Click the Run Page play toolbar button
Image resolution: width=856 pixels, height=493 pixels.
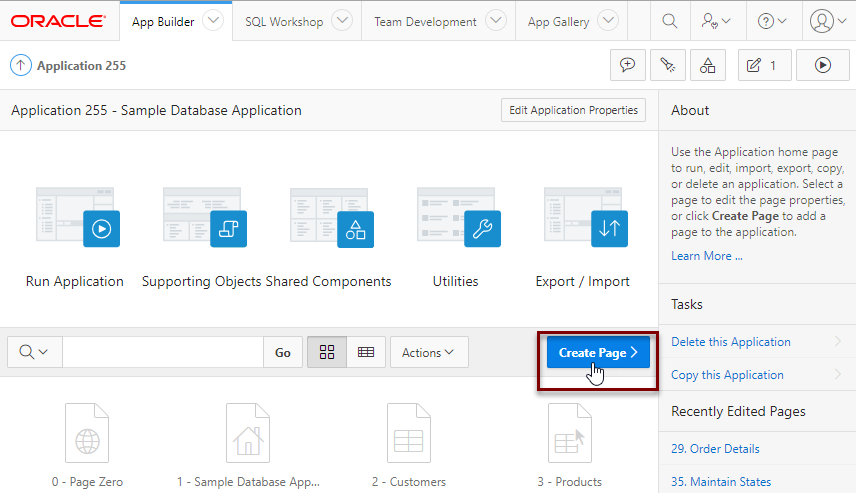click(x=823, y=65)
